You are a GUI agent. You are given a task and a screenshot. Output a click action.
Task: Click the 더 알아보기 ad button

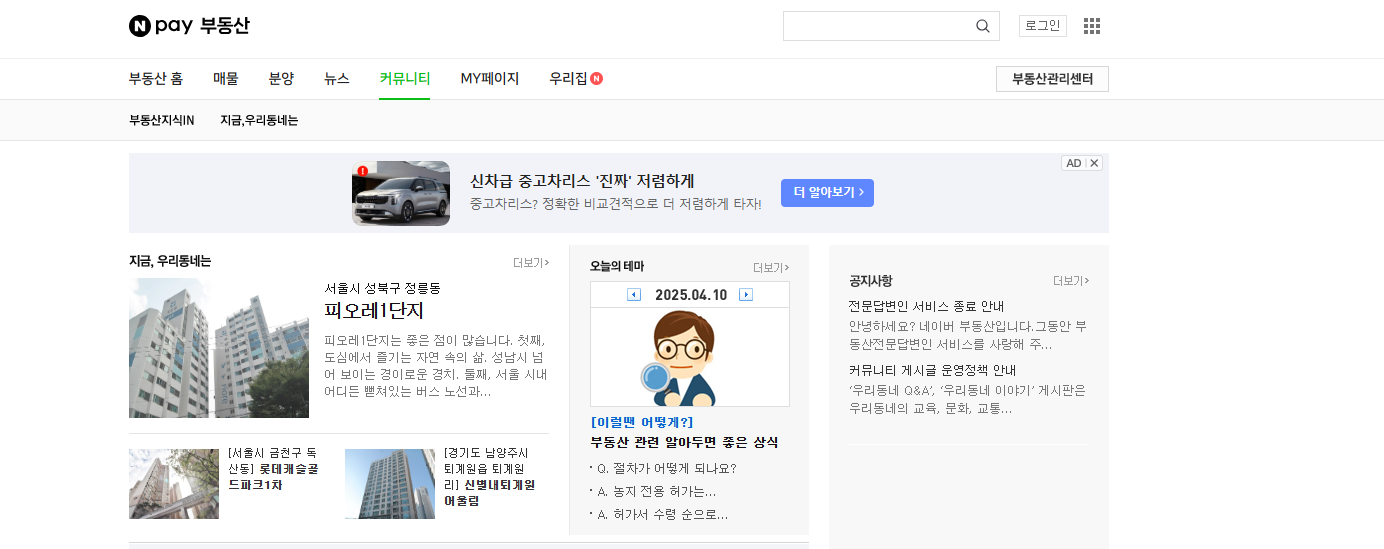[827, 193]
